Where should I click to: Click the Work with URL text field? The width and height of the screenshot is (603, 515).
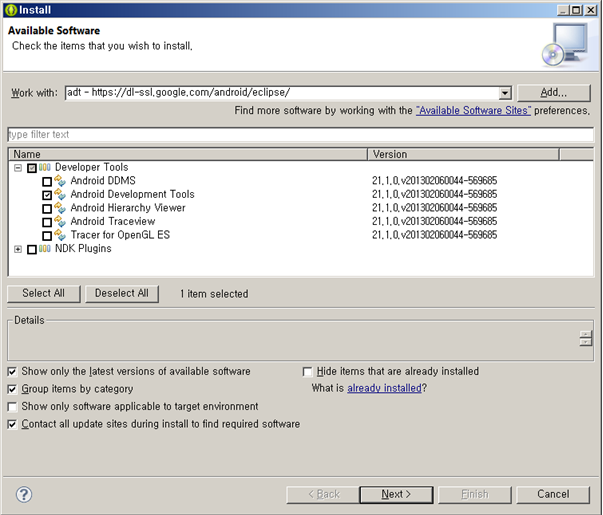tap(282, 93)
